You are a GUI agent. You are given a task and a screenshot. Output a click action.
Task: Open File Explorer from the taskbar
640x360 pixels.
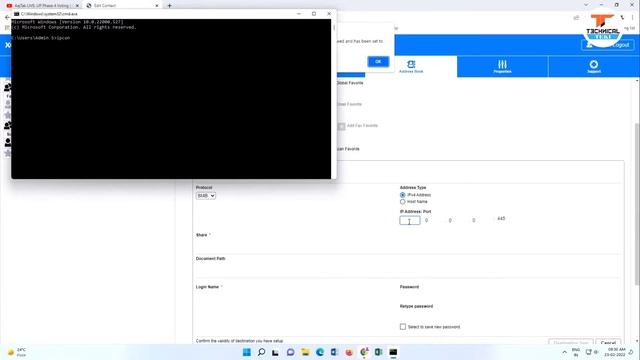(305, 352)
